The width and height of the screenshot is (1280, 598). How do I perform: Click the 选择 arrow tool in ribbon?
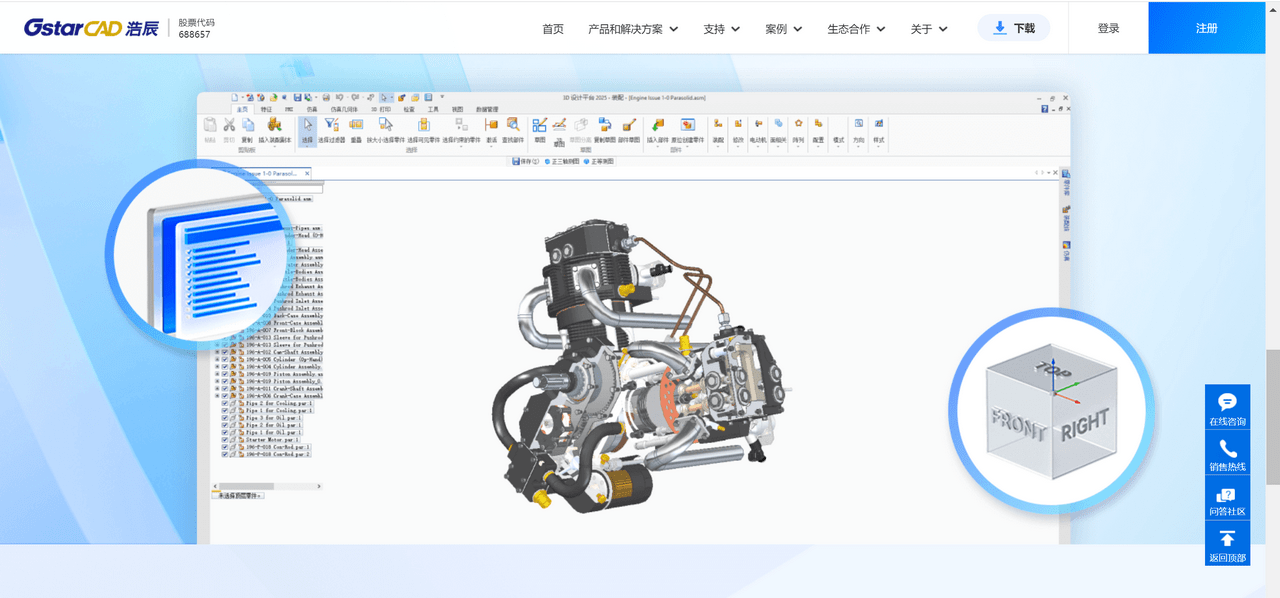point(308,126)
